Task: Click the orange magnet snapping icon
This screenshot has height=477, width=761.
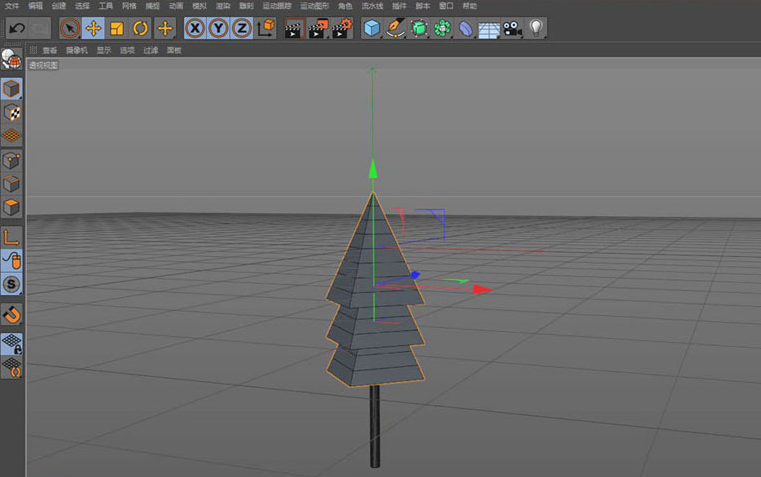Action: tap(12, 314)
